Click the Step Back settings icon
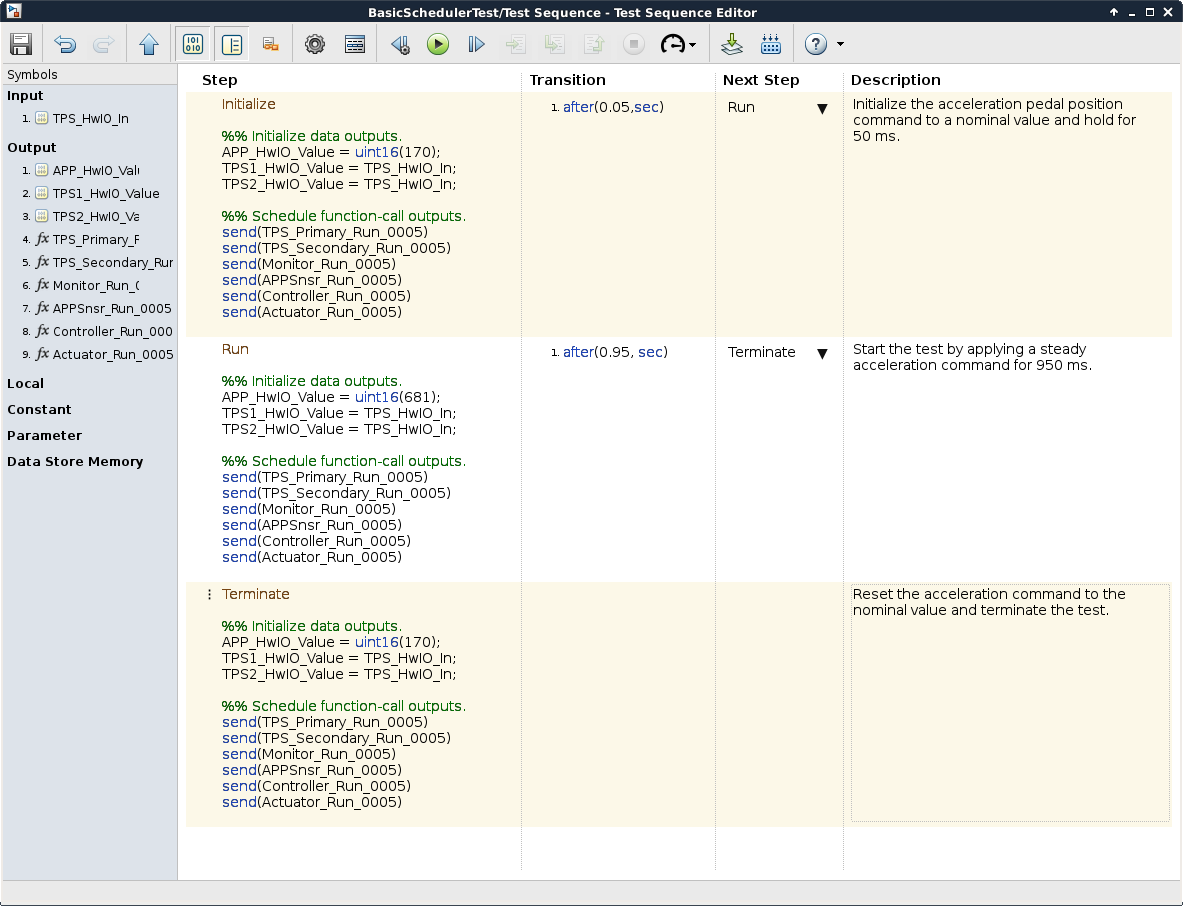The image size is (1183, 906). click(x=400, y=44)
